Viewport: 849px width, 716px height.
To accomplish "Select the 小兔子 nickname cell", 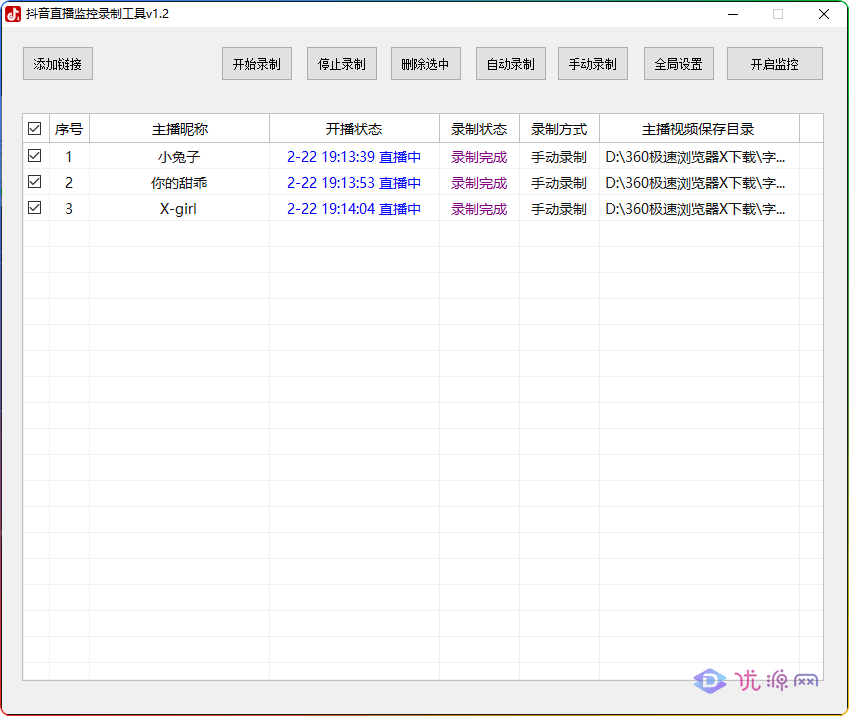I will coord(180,157).
